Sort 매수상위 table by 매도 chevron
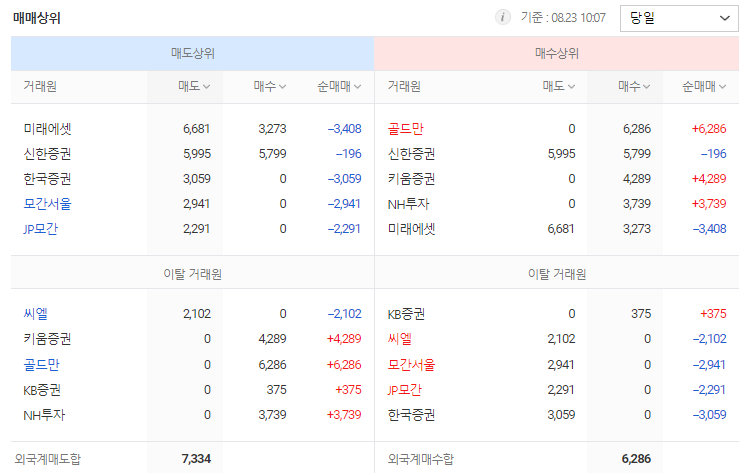Screen dimensions: 754x473 pyautogui.click(x=571, y=87)
